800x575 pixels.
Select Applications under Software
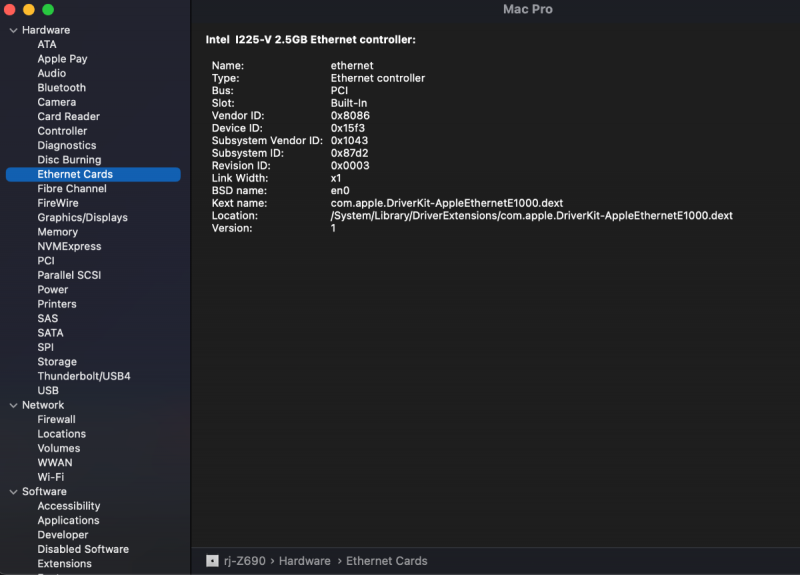click(x=68, y=520)
